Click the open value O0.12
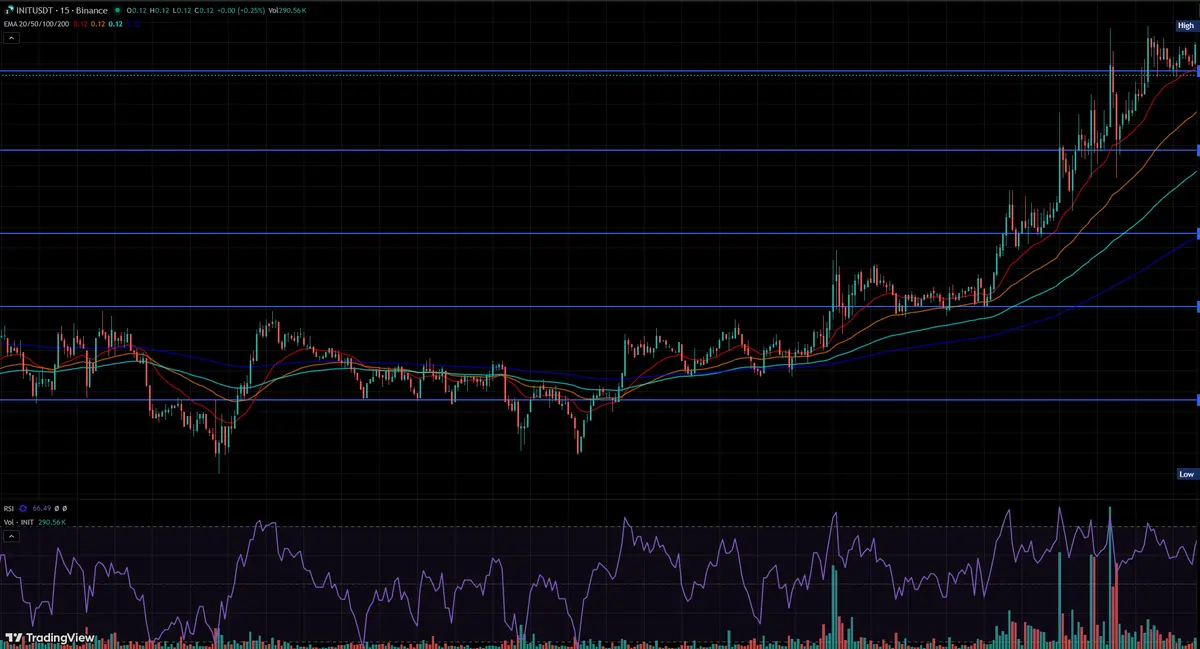 click(137, 11)
